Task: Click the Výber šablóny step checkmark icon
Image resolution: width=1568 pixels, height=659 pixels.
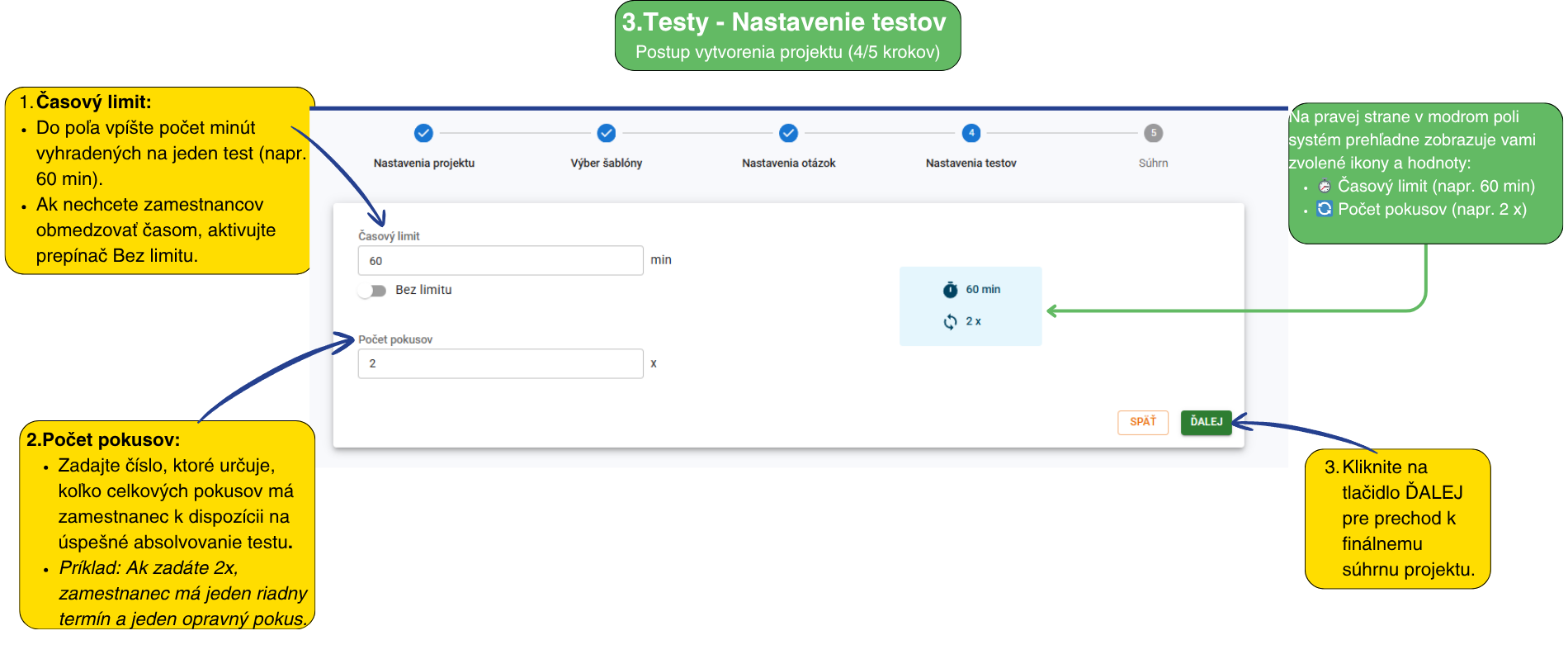Action: [607, 133]
